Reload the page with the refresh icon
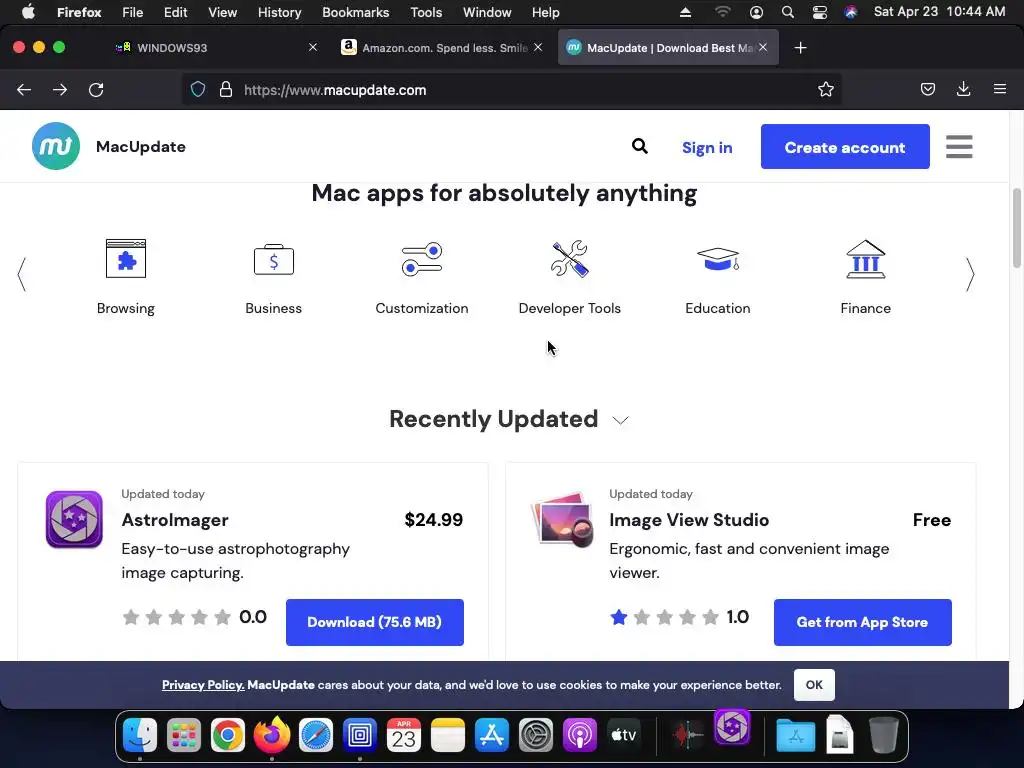This screenshot has width=1024, height=768. coord(96,89)
